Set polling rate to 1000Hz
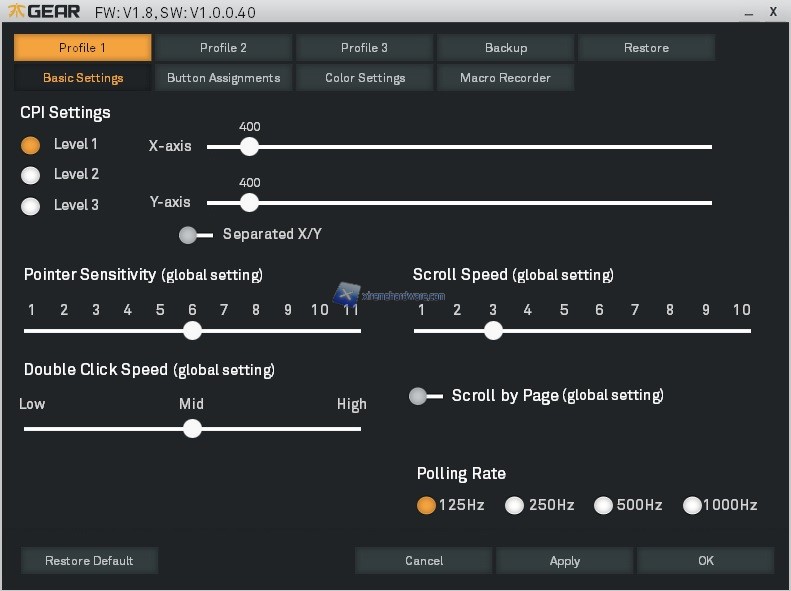Viewport: 791px width, 591px height. [692, 506]
